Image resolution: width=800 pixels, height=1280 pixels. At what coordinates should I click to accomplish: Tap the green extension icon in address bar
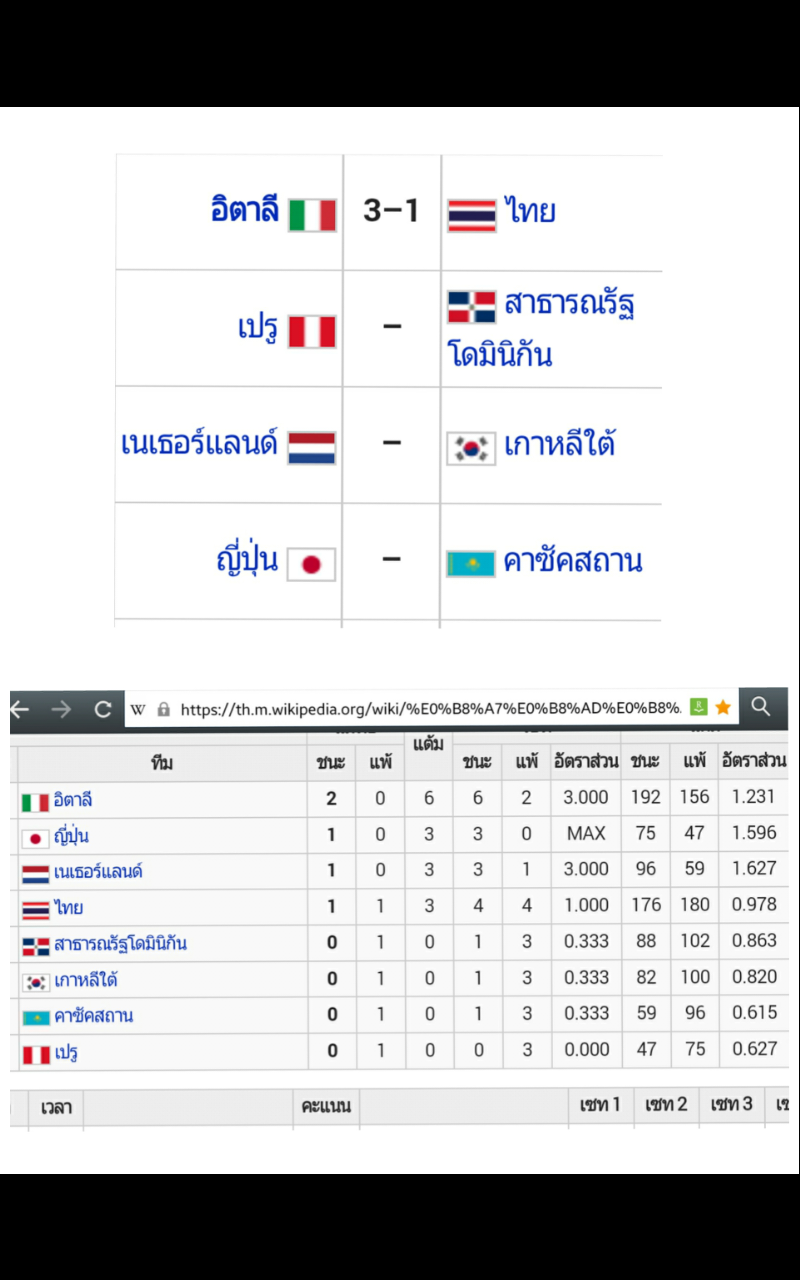(699, 708)
